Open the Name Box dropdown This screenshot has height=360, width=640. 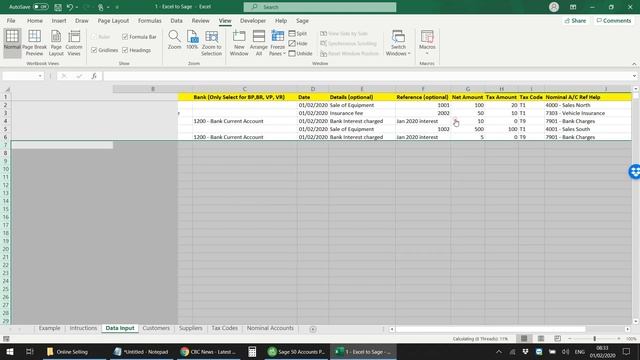[40, 76]
